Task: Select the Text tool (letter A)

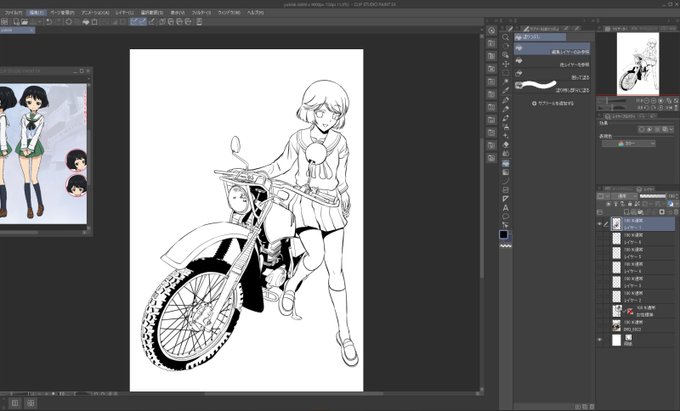Action: click(x=505, y=208)
